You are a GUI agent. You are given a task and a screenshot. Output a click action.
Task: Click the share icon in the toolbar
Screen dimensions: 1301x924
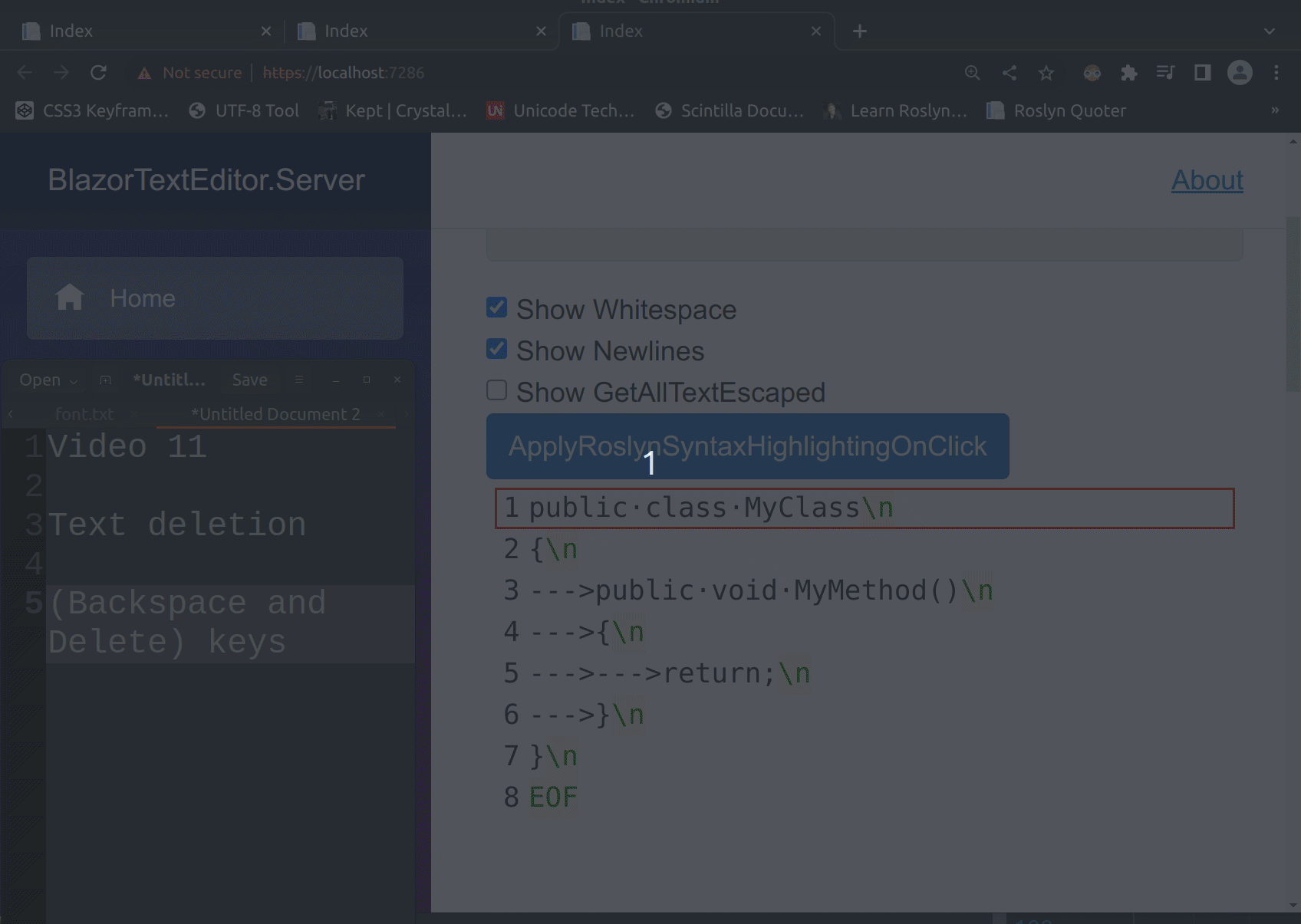1009,72
